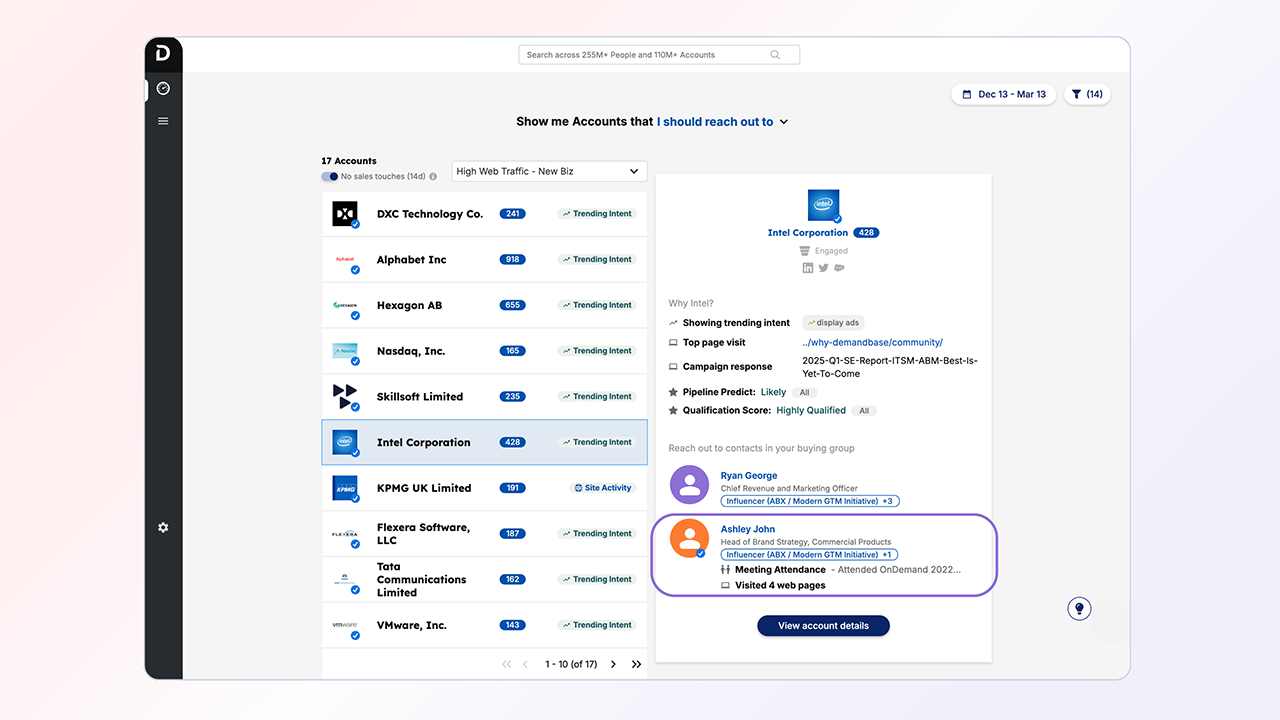
Task: Click the DXC Technology logo
Action: click(345, 213)
